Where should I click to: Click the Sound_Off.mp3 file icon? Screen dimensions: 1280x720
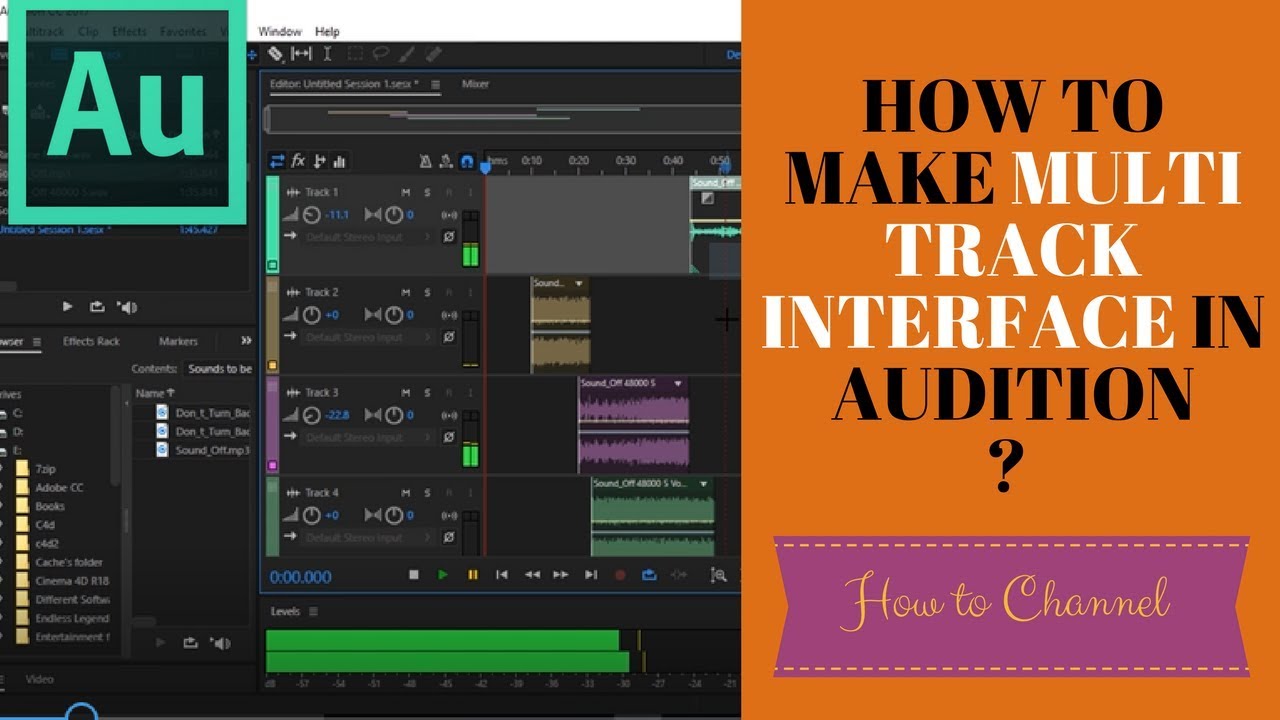point(162,450)
